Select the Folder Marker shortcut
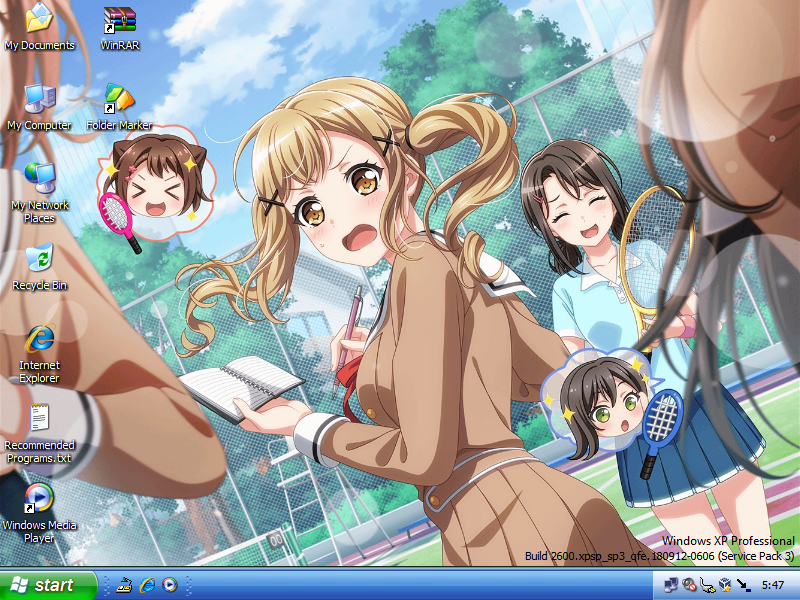Screen dimensions: 800x600 coord(119,107)
